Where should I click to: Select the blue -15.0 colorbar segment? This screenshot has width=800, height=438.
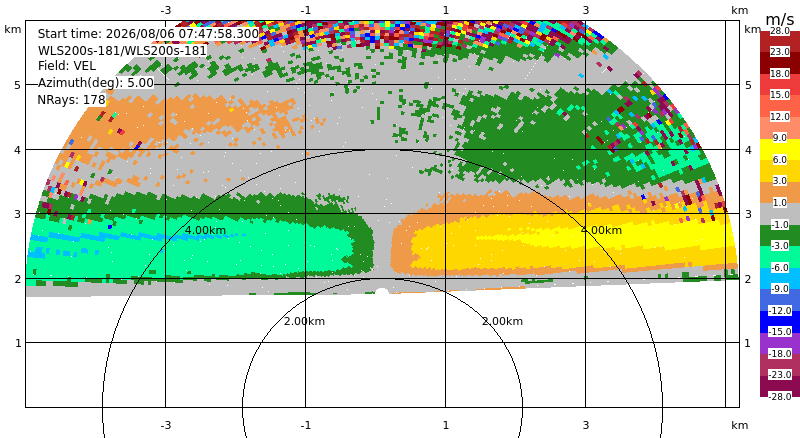pos(780,322)
